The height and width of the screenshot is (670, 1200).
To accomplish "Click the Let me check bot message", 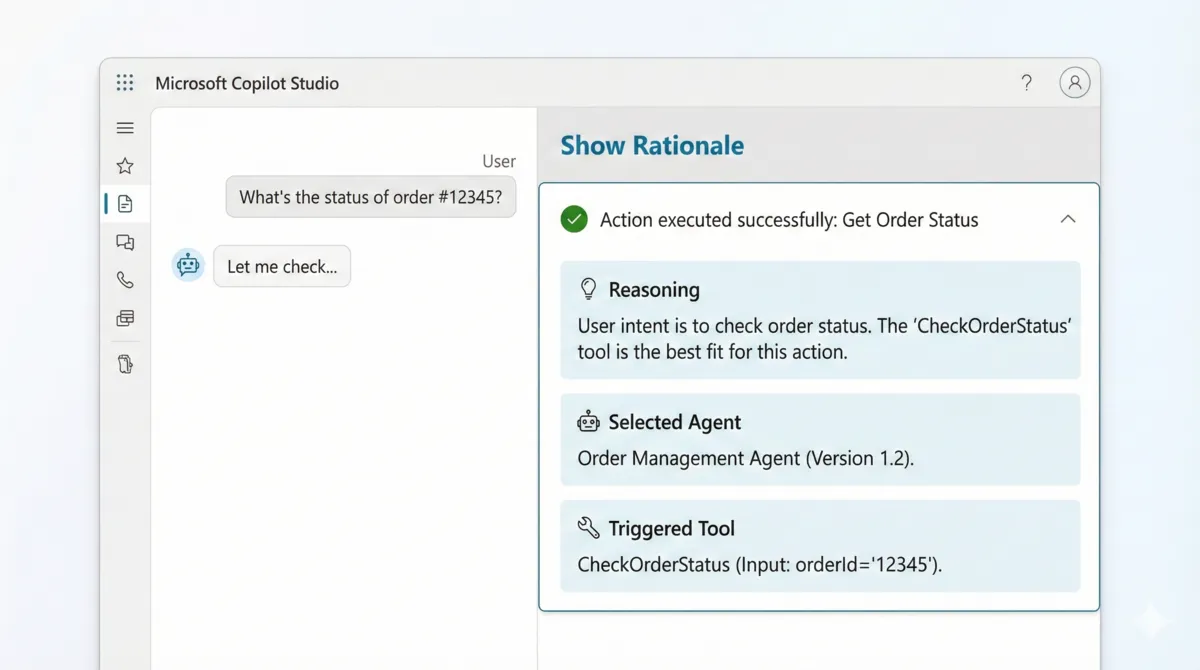I will [282, 266].
